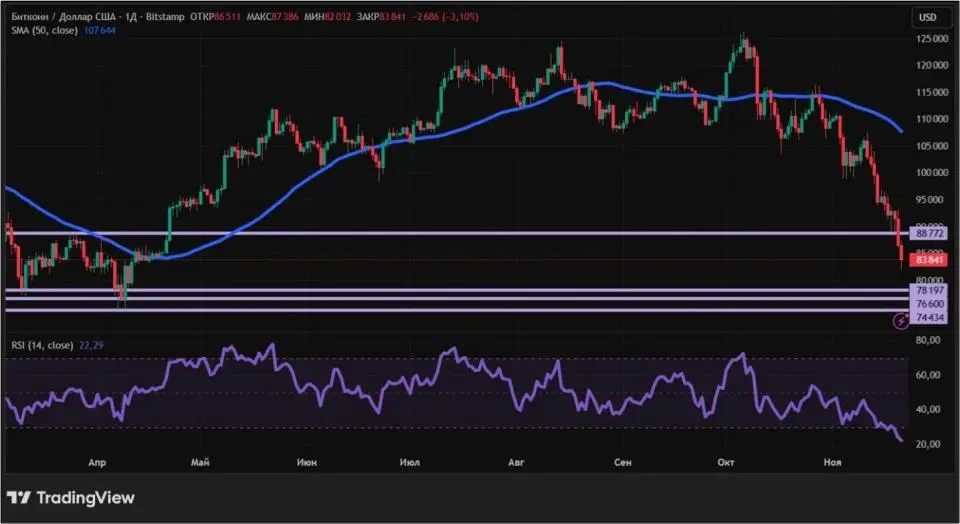Click the 125 000 mark on price scale

click(x=930, y=38)
